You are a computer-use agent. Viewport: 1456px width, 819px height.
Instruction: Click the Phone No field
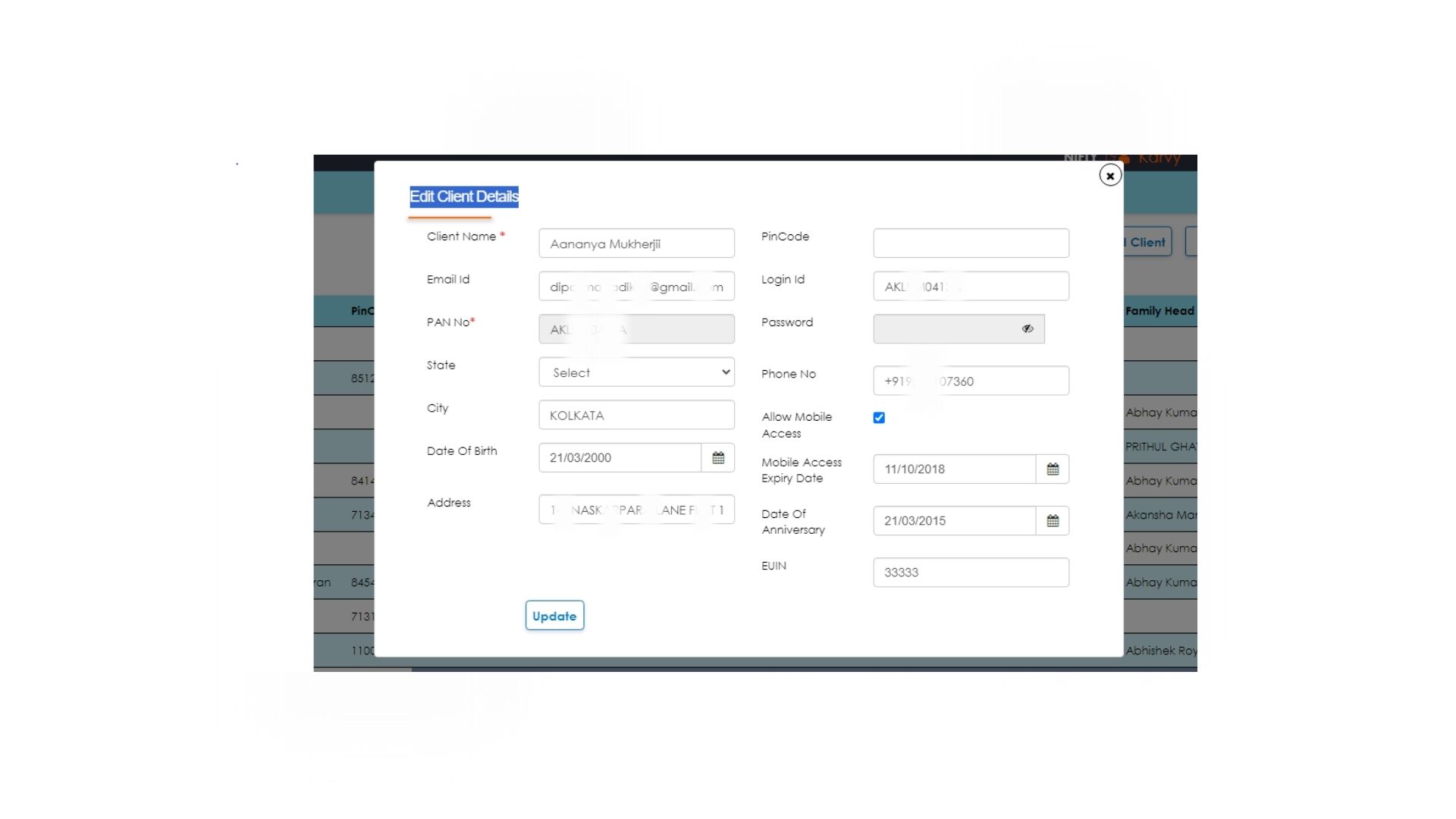(x=971, y=381)
